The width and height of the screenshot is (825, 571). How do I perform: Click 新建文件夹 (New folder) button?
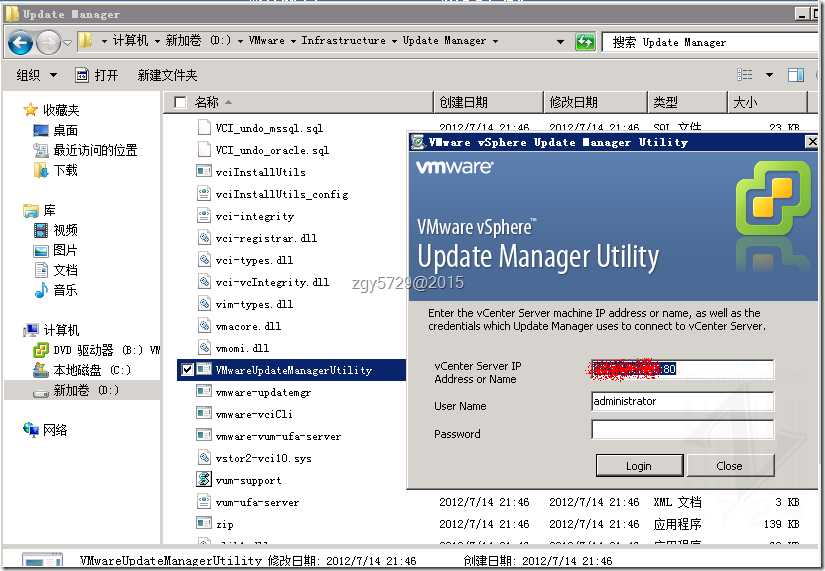coord(167,75)
